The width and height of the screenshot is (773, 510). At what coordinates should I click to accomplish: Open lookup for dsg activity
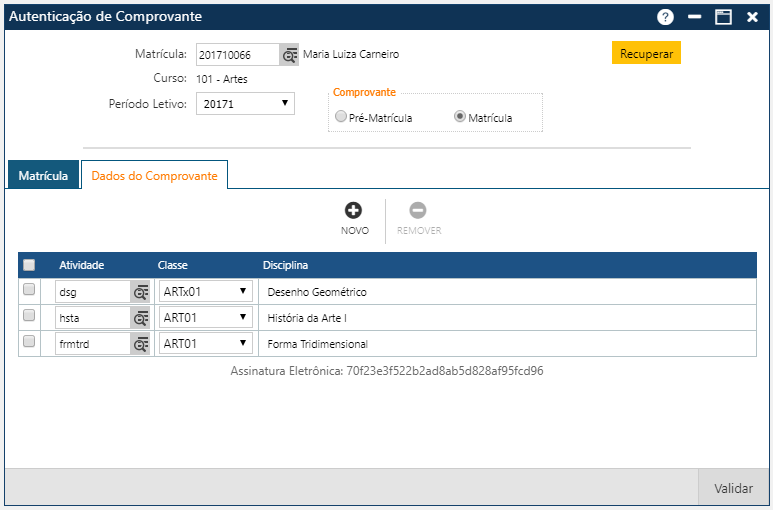[141, 292]
